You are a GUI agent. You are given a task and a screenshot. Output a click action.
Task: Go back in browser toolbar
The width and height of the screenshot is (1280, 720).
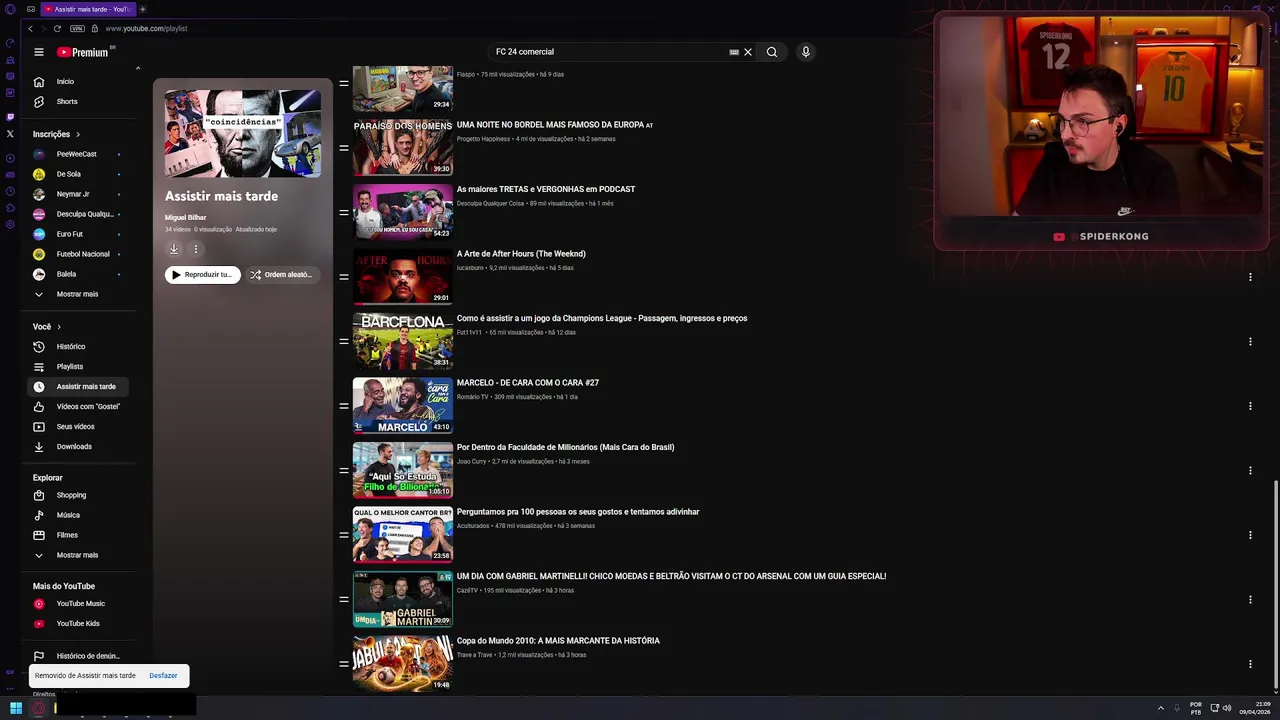pyautogui.click(x=30, y=28)
